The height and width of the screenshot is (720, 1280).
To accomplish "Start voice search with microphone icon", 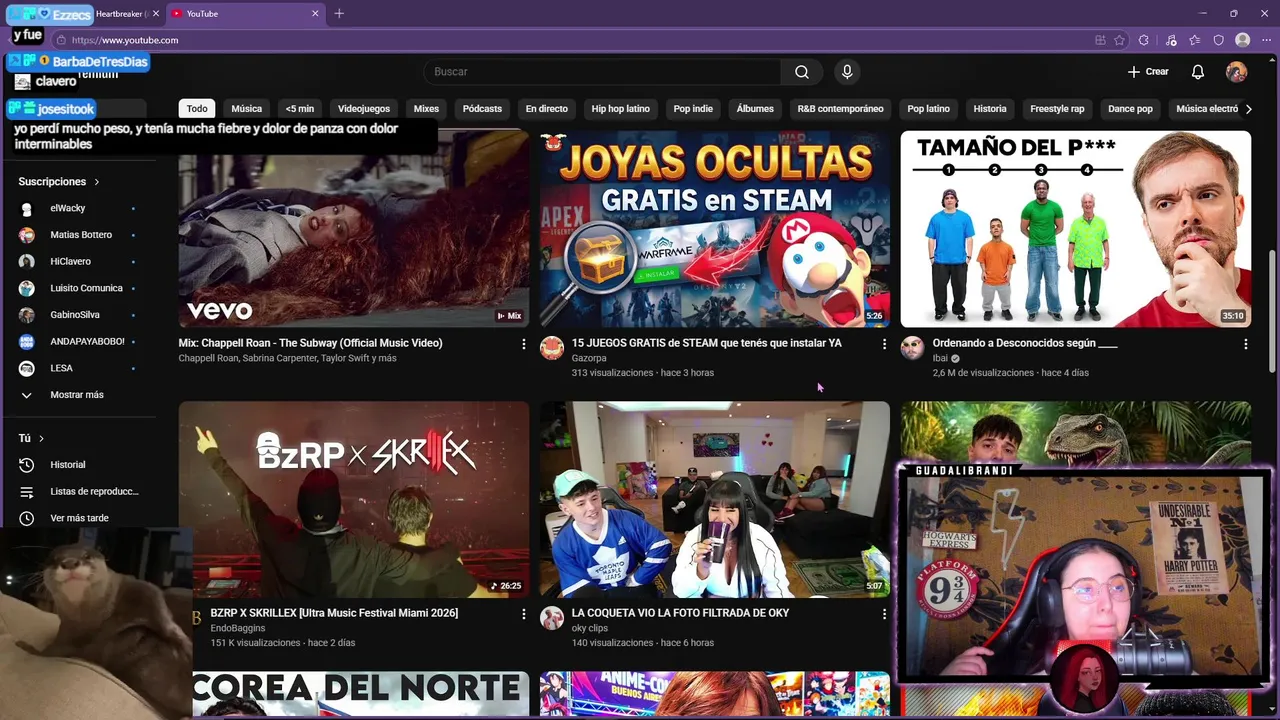I will tap(847, 72).
